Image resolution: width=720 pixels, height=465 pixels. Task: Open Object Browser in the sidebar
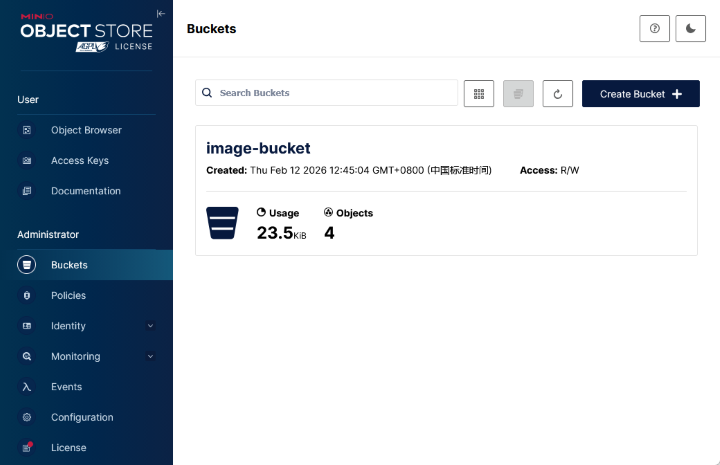click(x=86, y=130)
